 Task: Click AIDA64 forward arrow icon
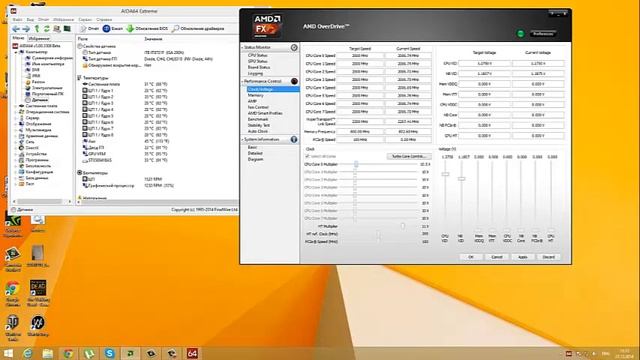26,29
